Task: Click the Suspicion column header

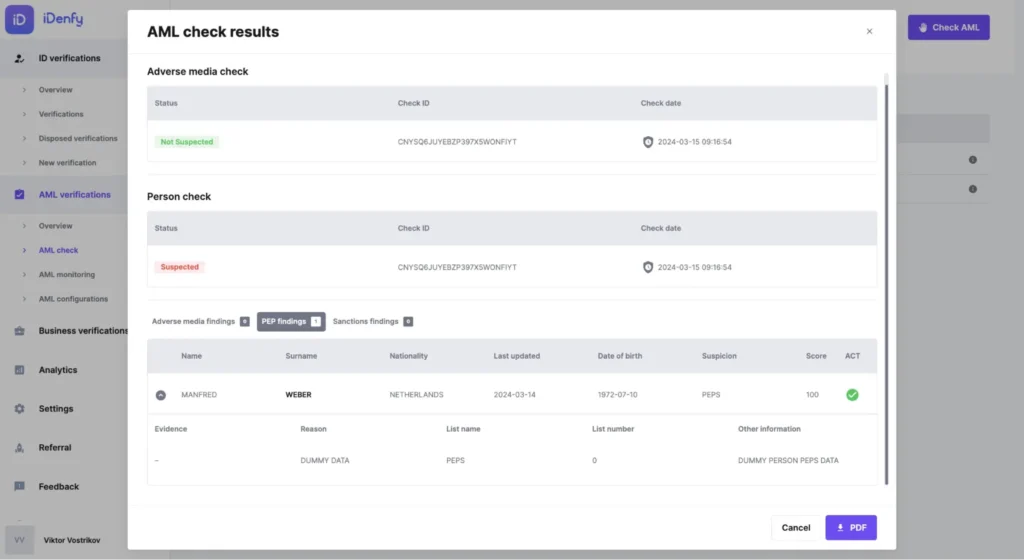Action: [x=719, y=356]
